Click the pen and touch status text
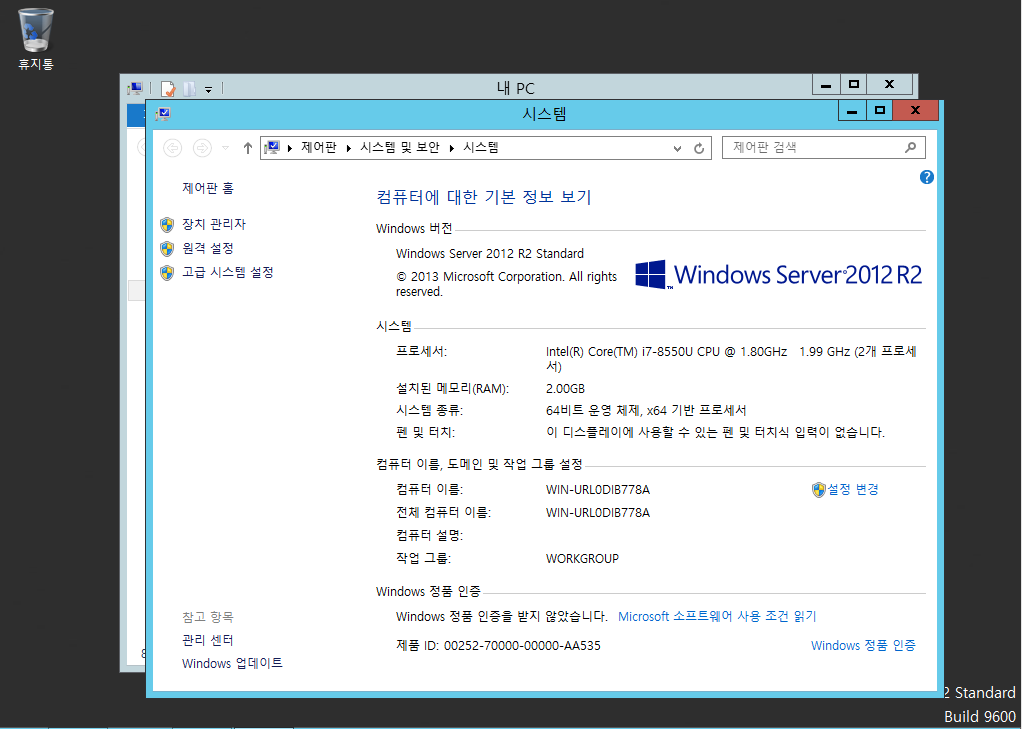 tap(715, 432)
